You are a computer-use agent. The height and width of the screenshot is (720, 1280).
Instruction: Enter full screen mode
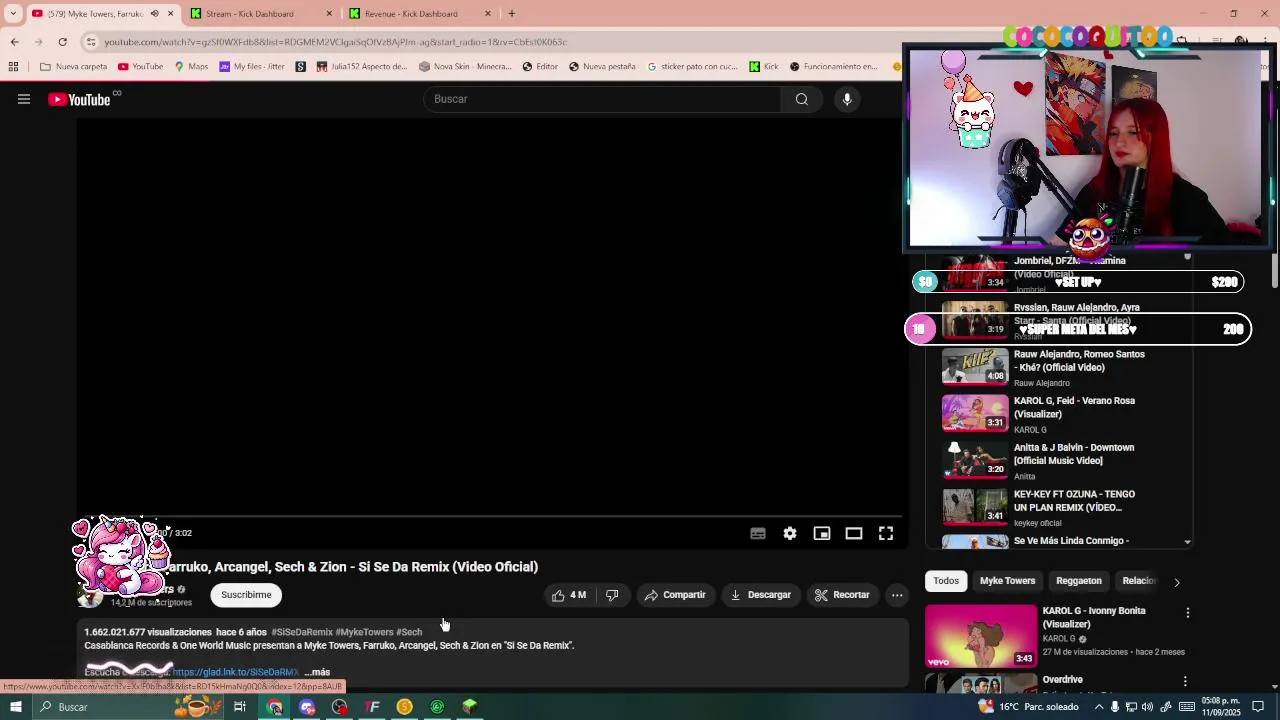tap(886, 533)
